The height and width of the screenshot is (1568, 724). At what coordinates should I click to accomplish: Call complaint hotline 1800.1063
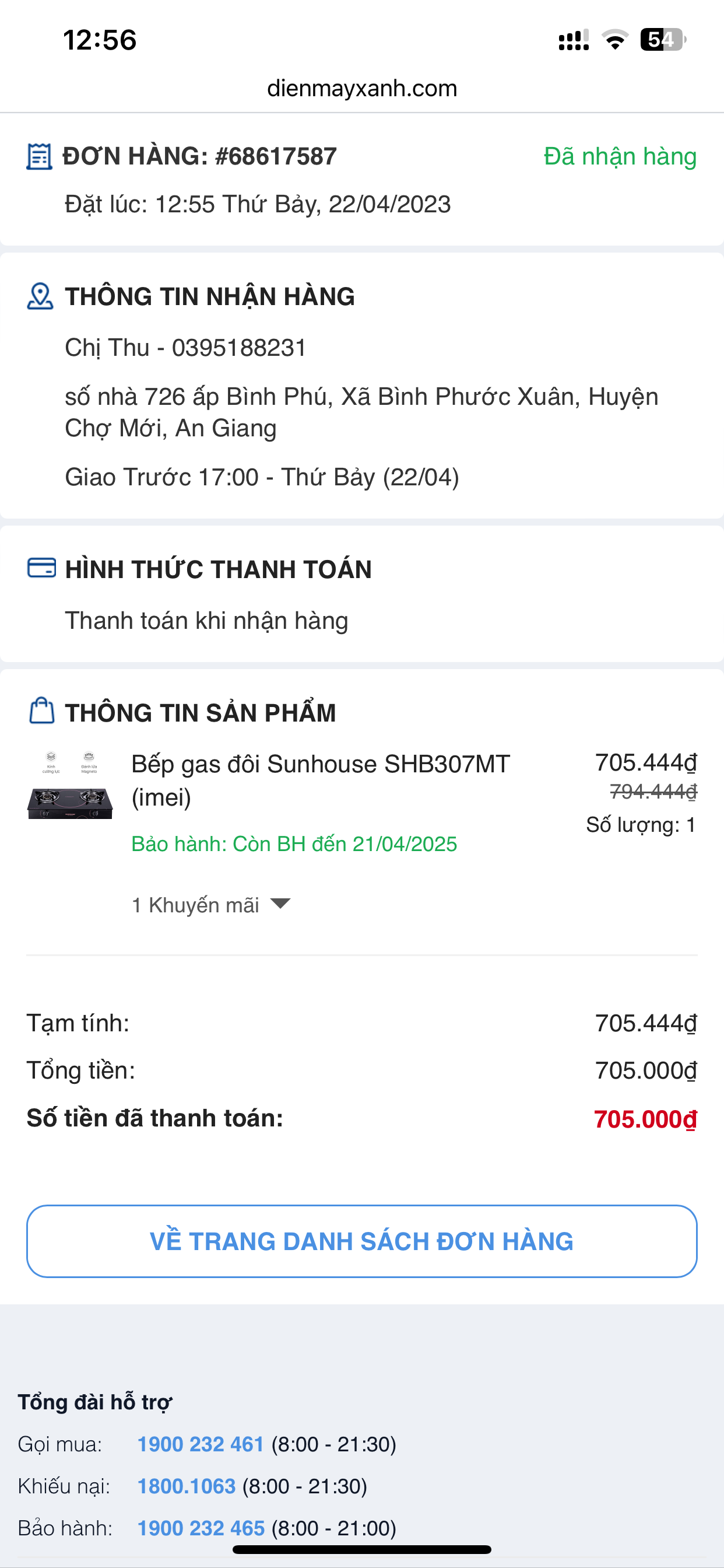point(186,1486)
